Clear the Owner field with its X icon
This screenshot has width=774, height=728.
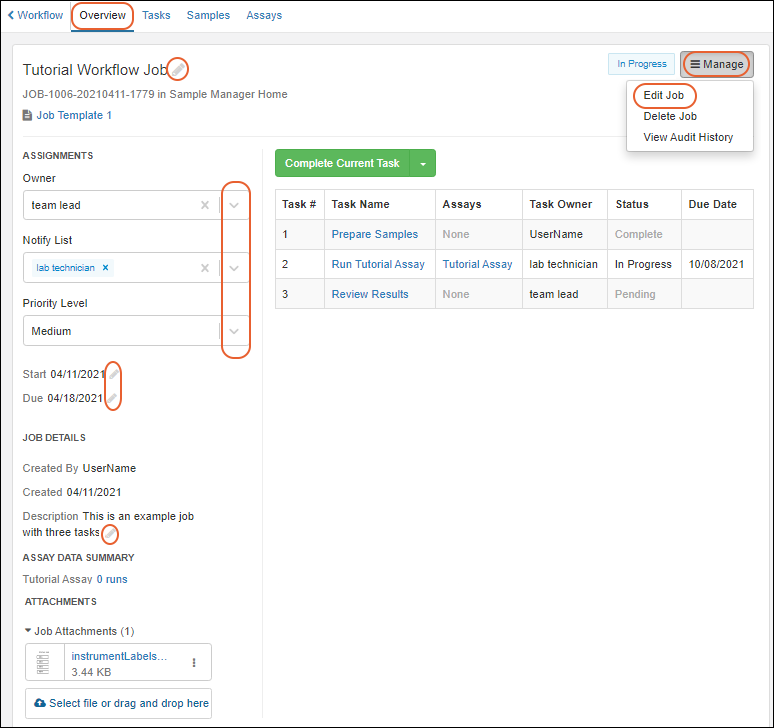205,205
